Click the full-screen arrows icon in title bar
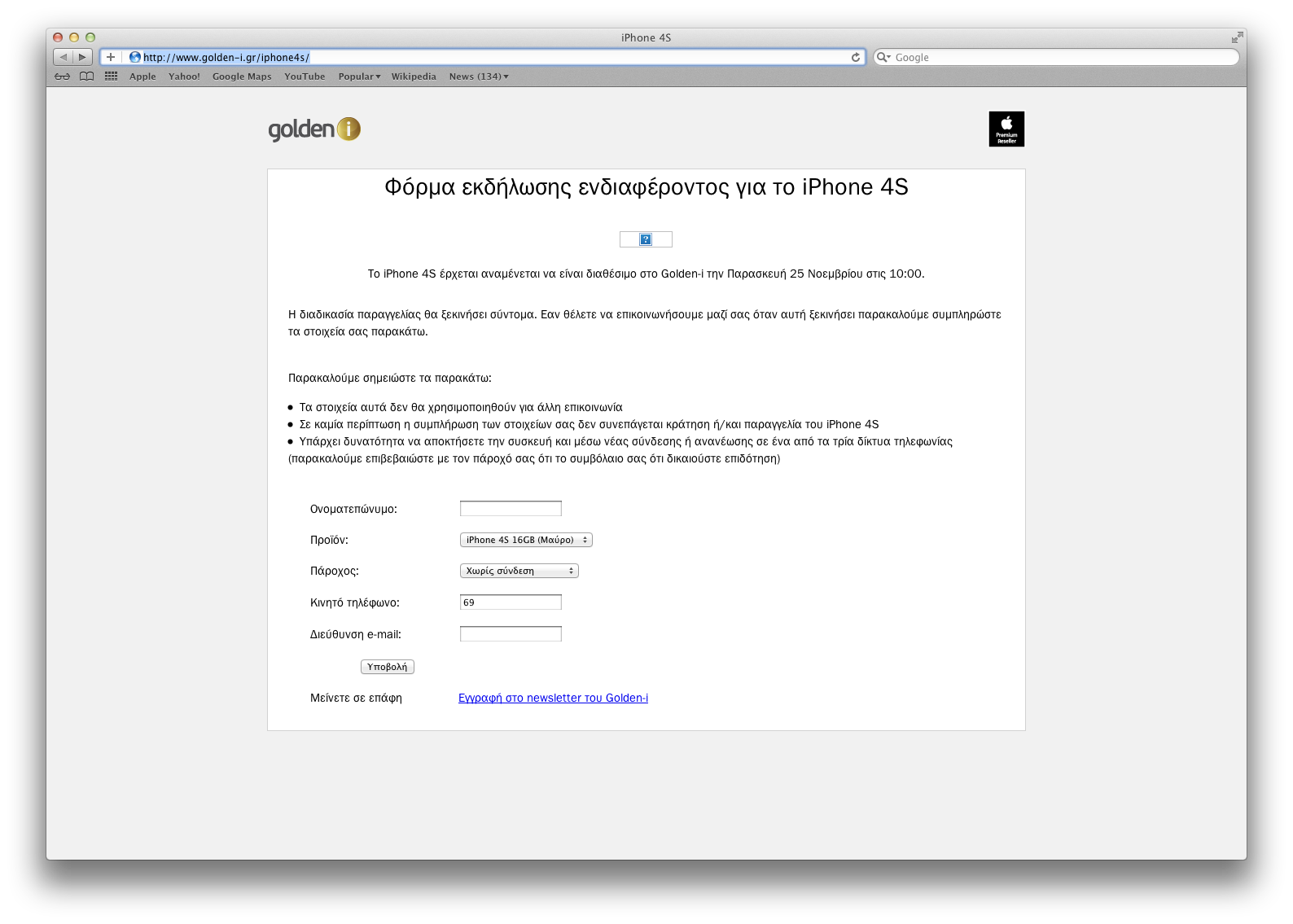The width and height of the screenshot is (1293, 924). [1237, 37]
